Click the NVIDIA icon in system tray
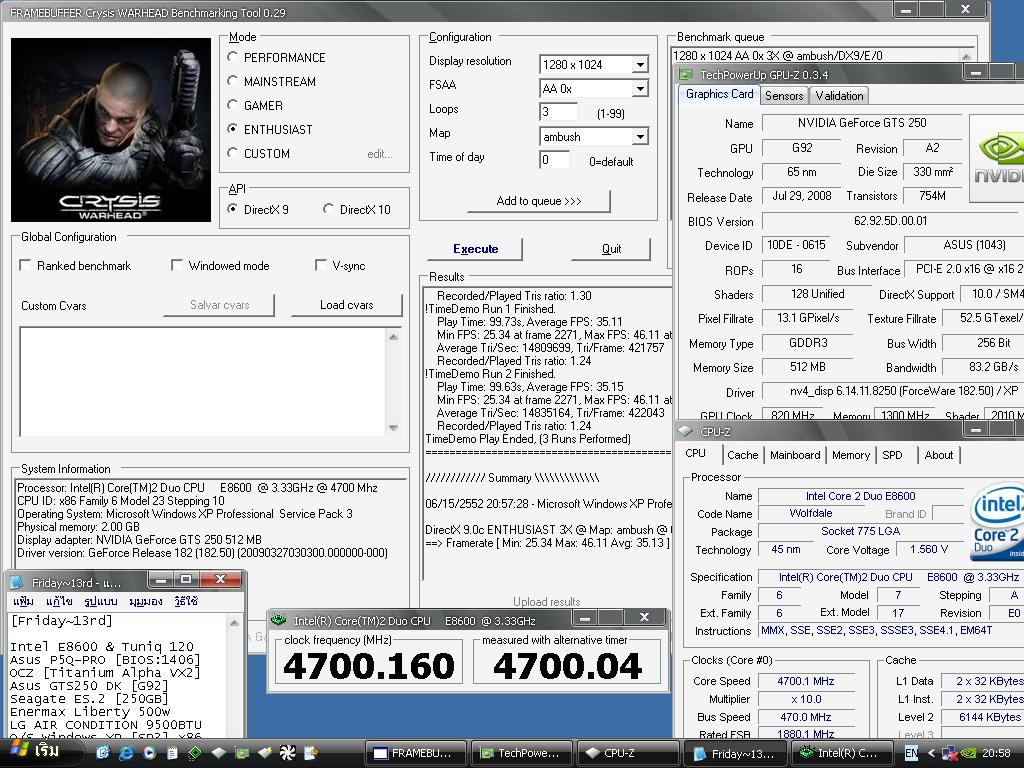 968,753
